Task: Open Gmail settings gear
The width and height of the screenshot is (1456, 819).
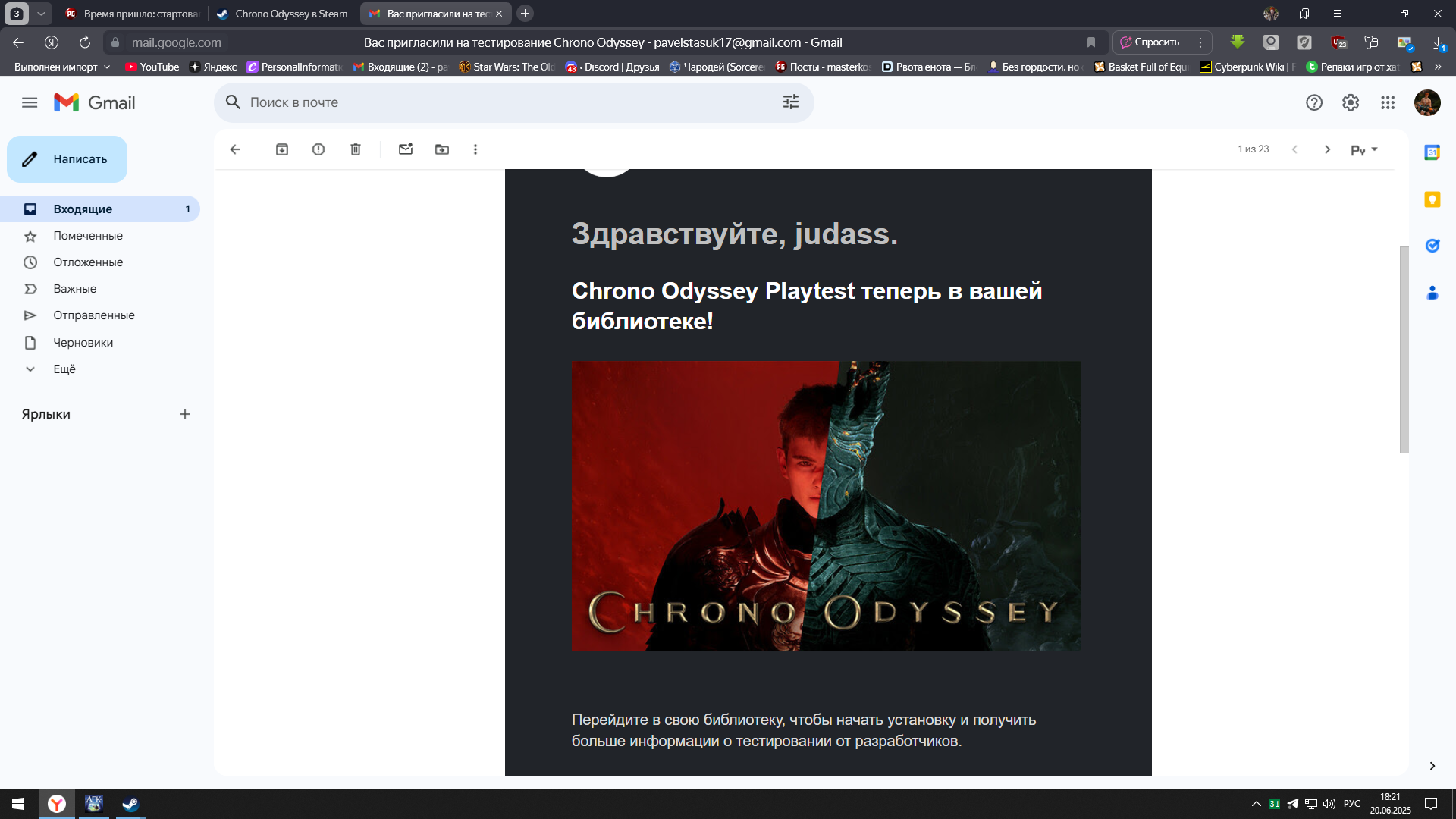Action: 1351,102
